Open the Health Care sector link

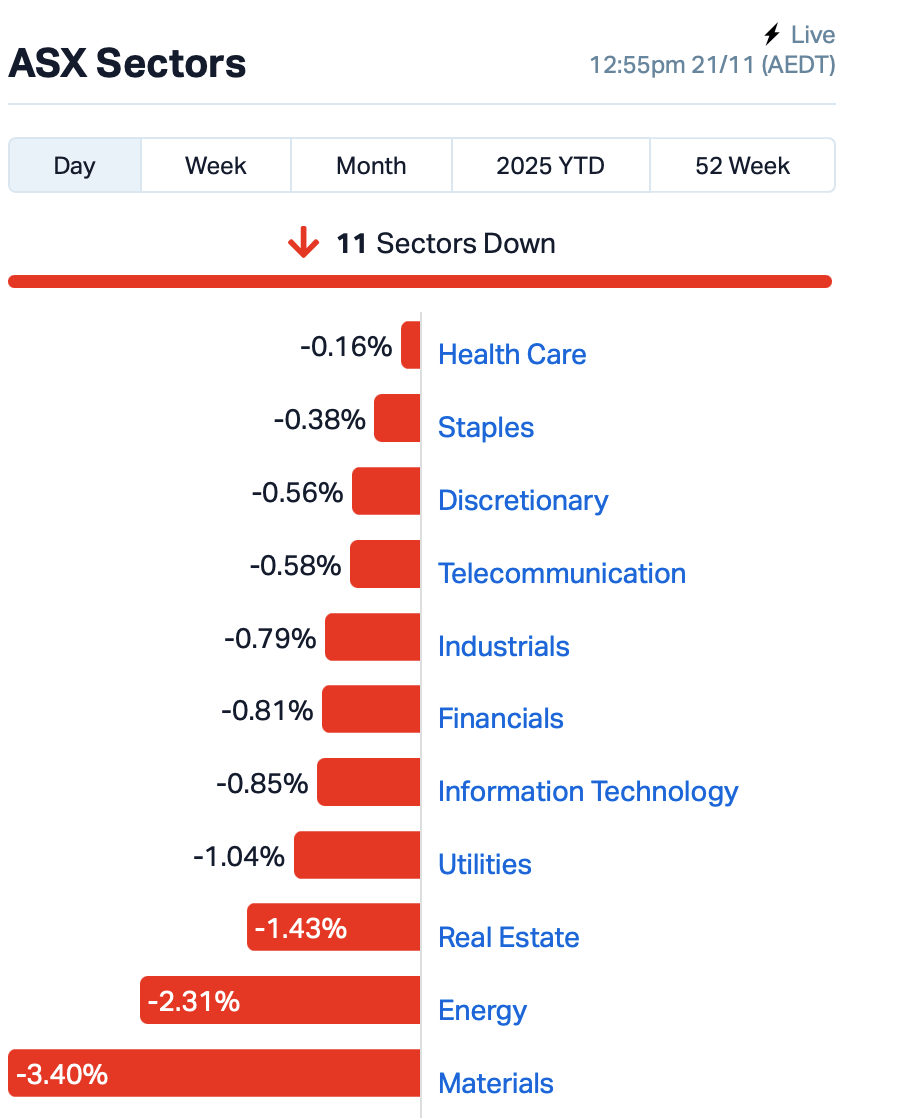[512, 354]
